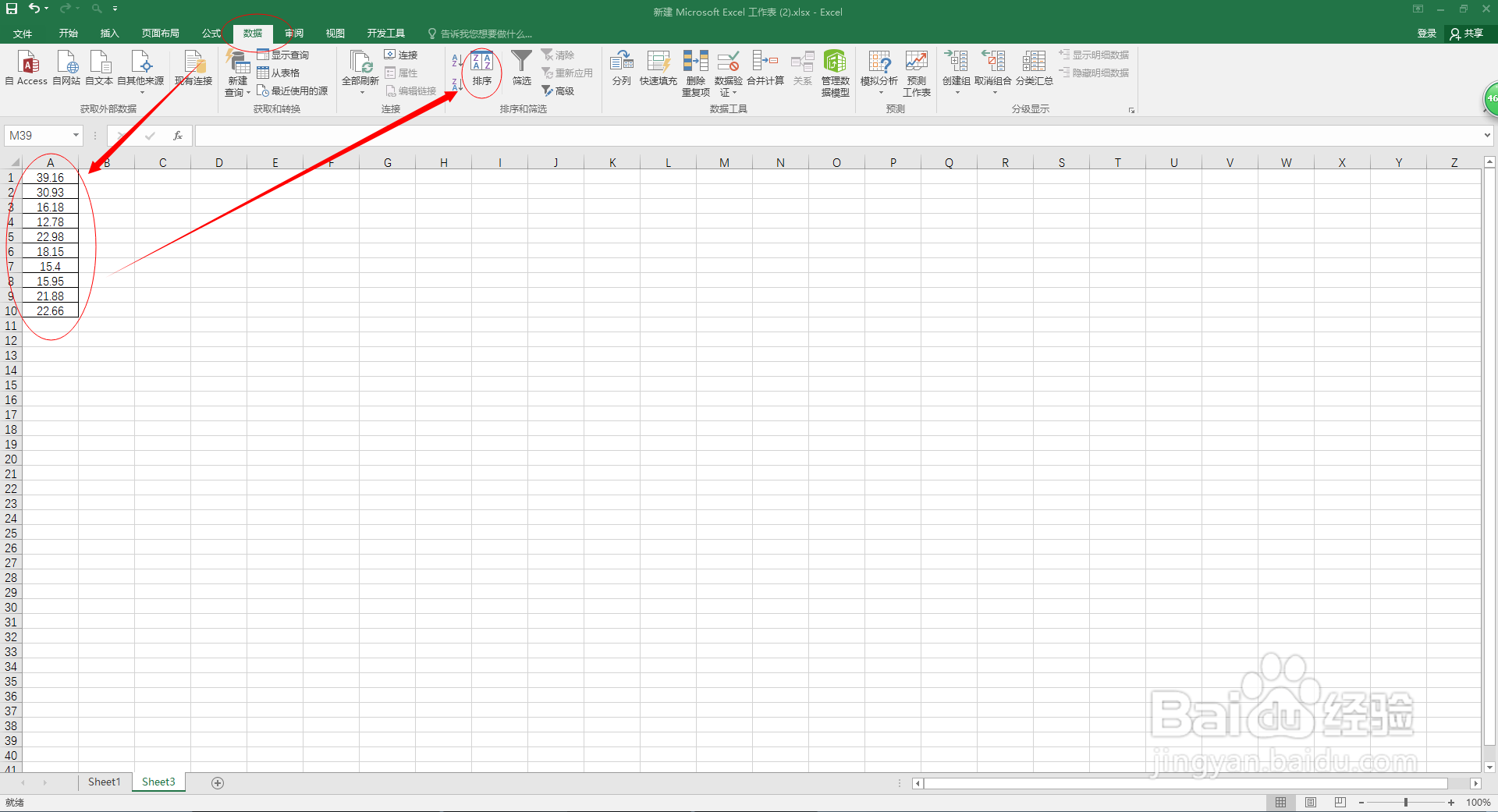Move the zoom slider handle
1498x812 pixels.
[1406, 803]
